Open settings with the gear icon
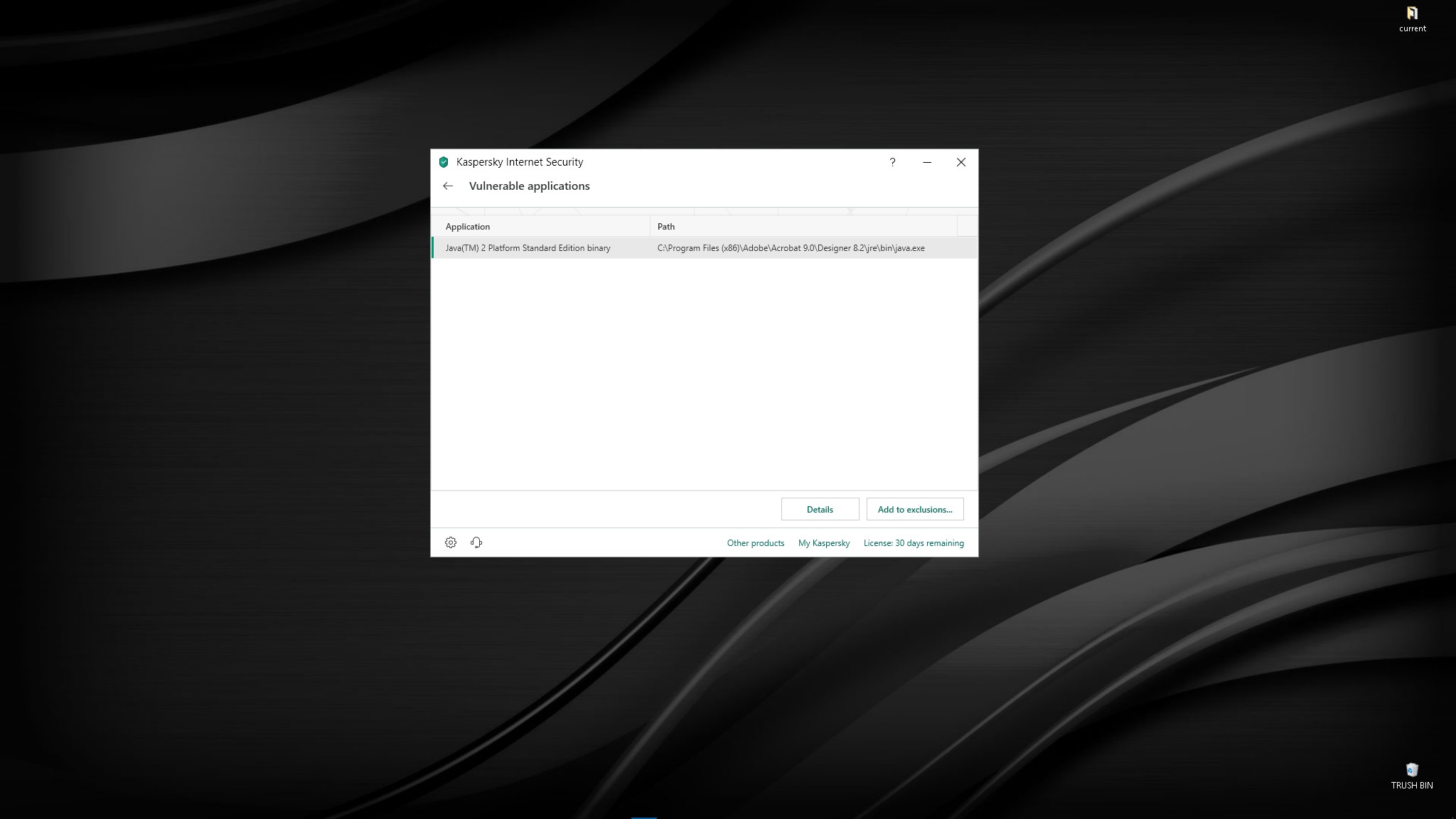 pyautogui.click(x=451, y=542)
